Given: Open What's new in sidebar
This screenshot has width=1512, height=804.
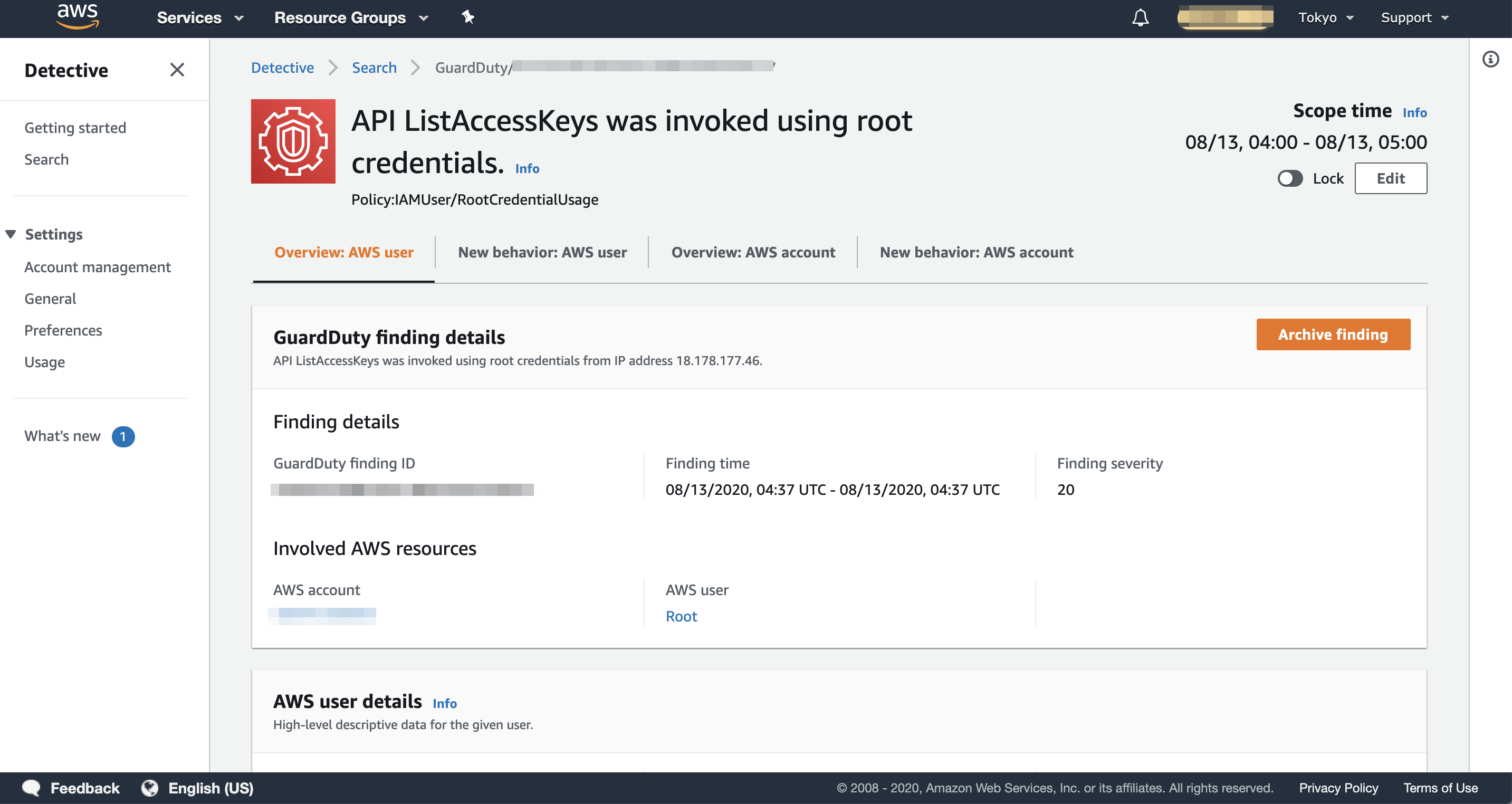Looking at the screenshot, I should [x=62, y=436].
